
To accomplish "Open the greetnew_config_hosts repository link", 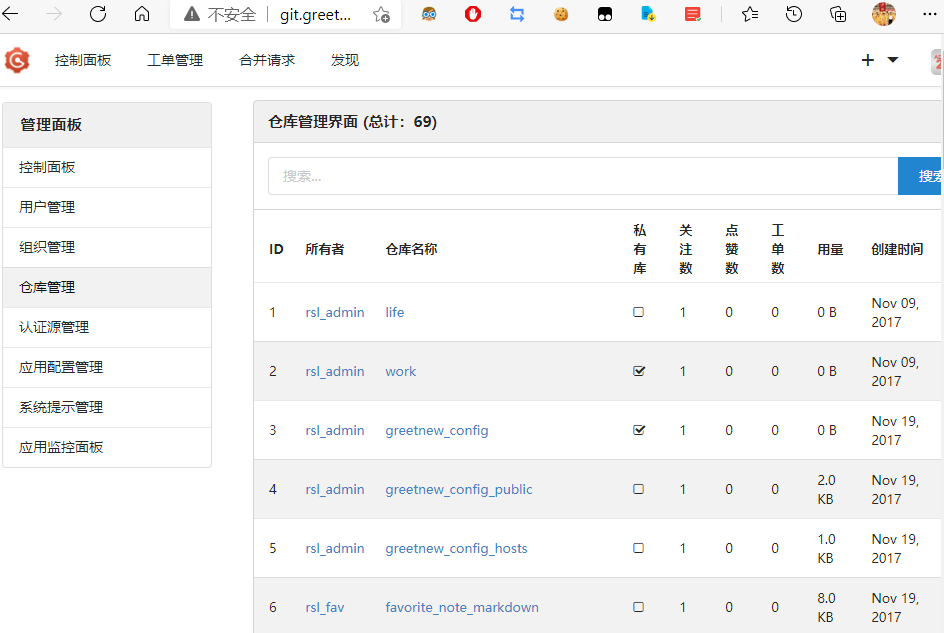I will [456, 548].
